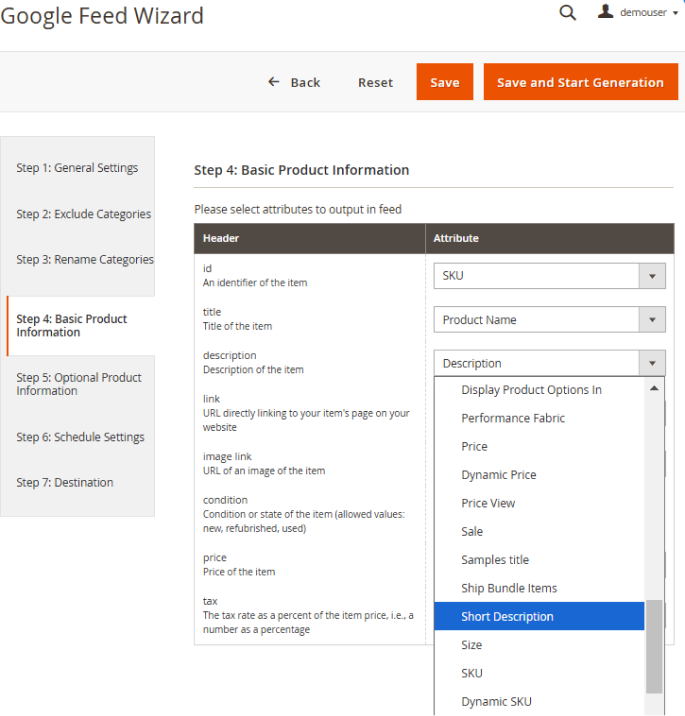Screen dimensions: 685x716
Task: Select the Dynamic Price option
Action: 539,475
